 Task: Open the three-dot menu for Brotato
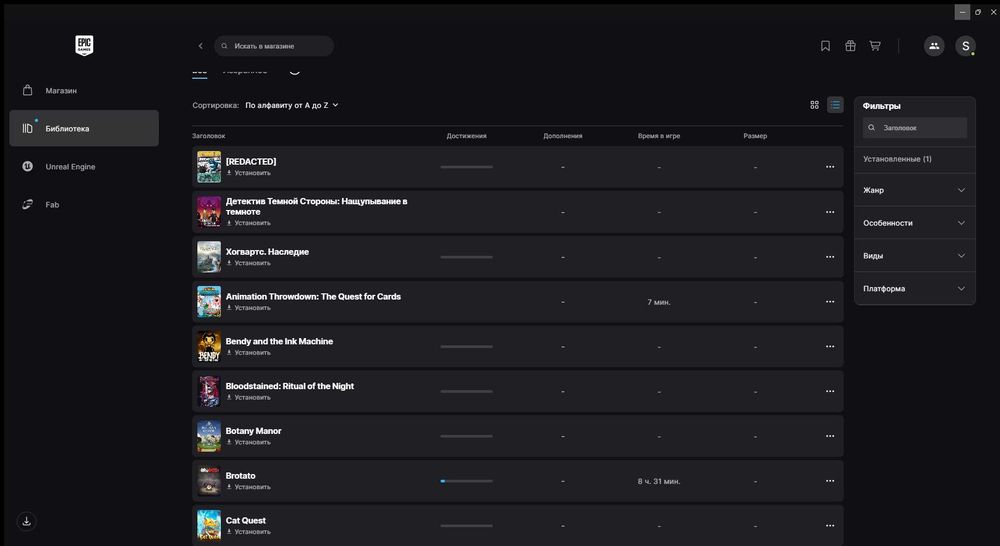coord(830,481)
